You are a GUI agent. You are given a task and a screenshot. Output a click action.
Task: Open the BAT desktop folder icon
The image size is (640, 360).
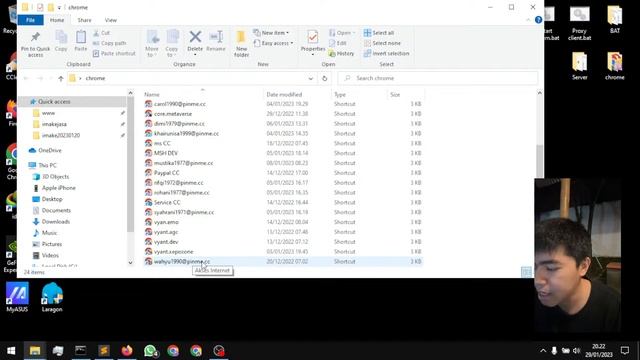click(x=615, y=19)
